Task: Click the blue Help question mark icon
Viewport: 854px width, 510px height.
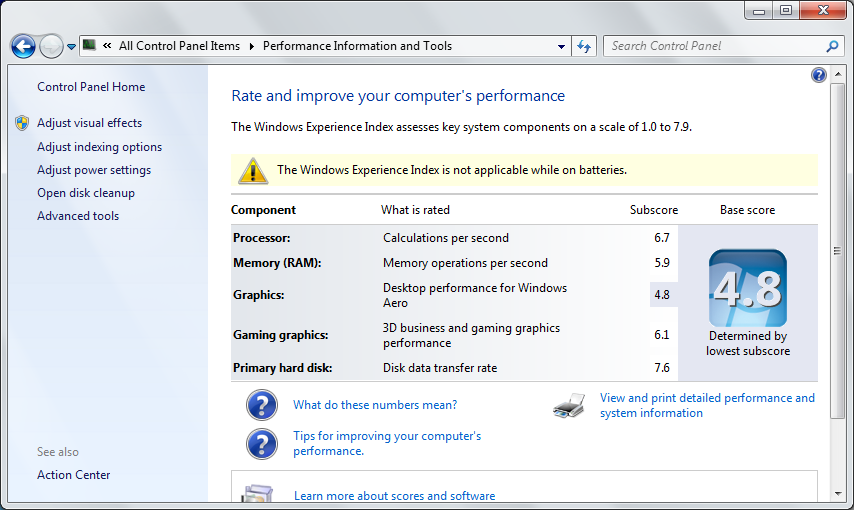Action: point(819,75)
